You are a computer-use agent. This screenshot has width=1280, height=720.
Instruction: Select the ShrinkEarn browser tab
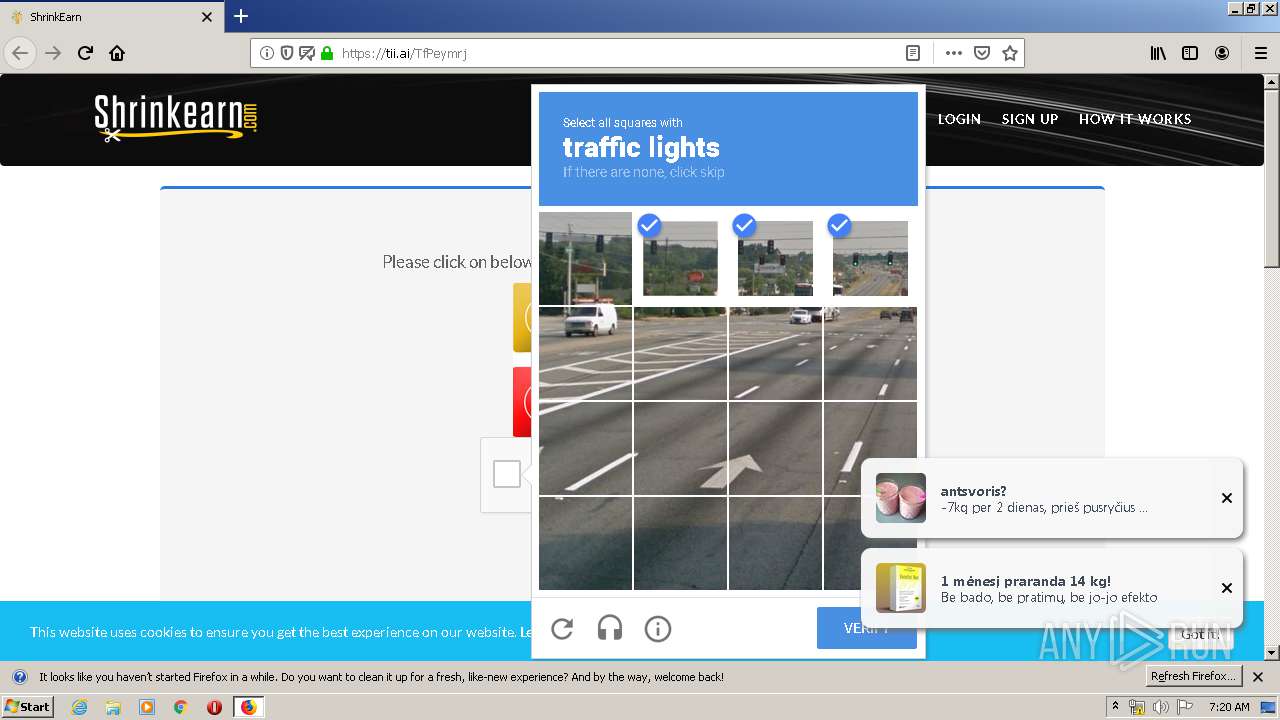tap(112, 17)
